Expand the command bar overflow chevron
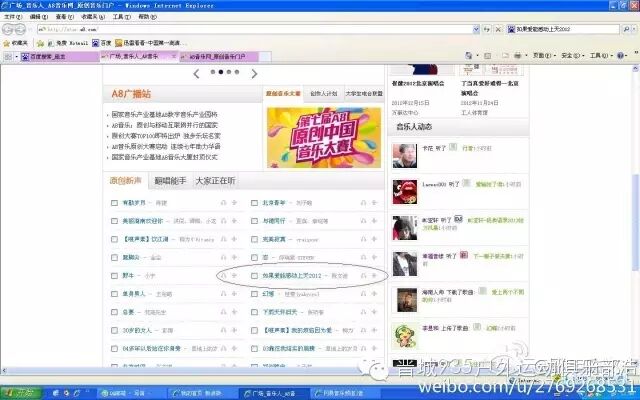Screen dimensions: 640x400 [x=636, y=53]
